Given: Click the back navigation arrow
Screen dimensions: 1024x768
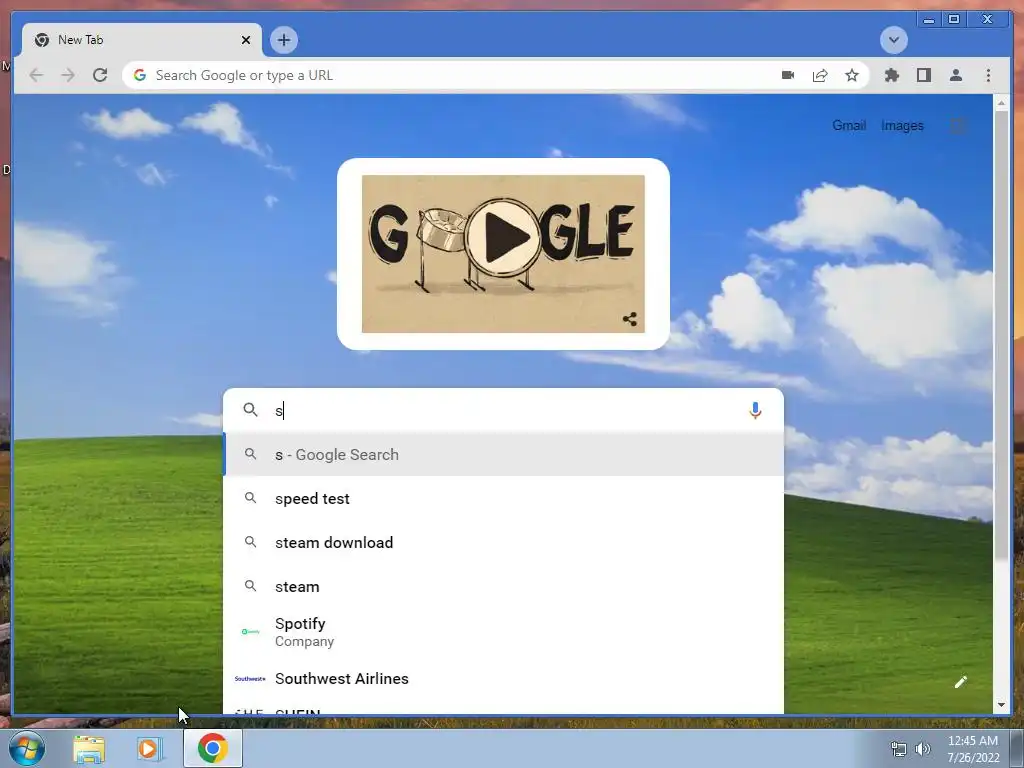Looking at the screenshot, I should [x=37, y=75].
